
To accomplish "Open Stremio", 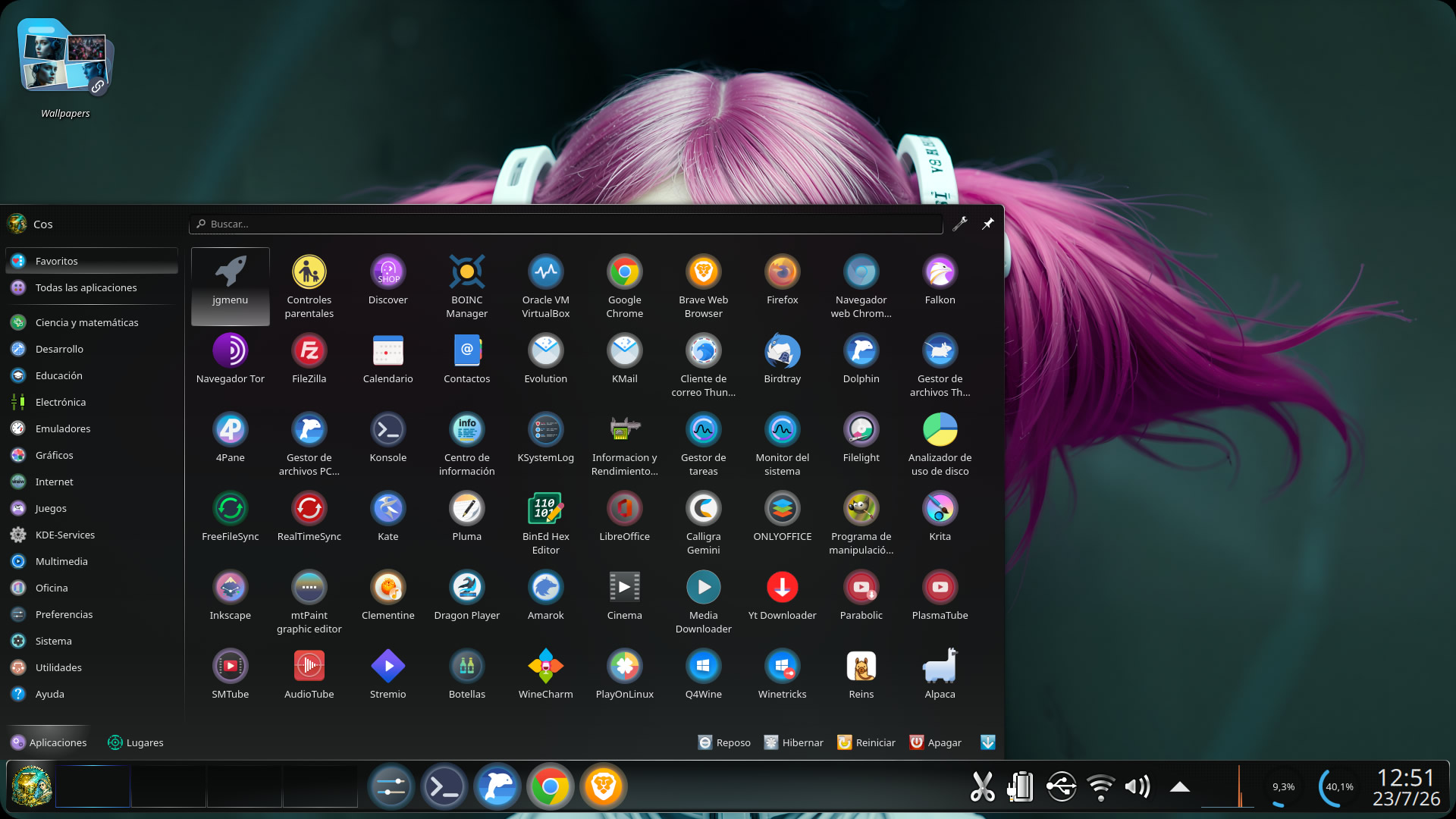I will (x=388, y=673).
